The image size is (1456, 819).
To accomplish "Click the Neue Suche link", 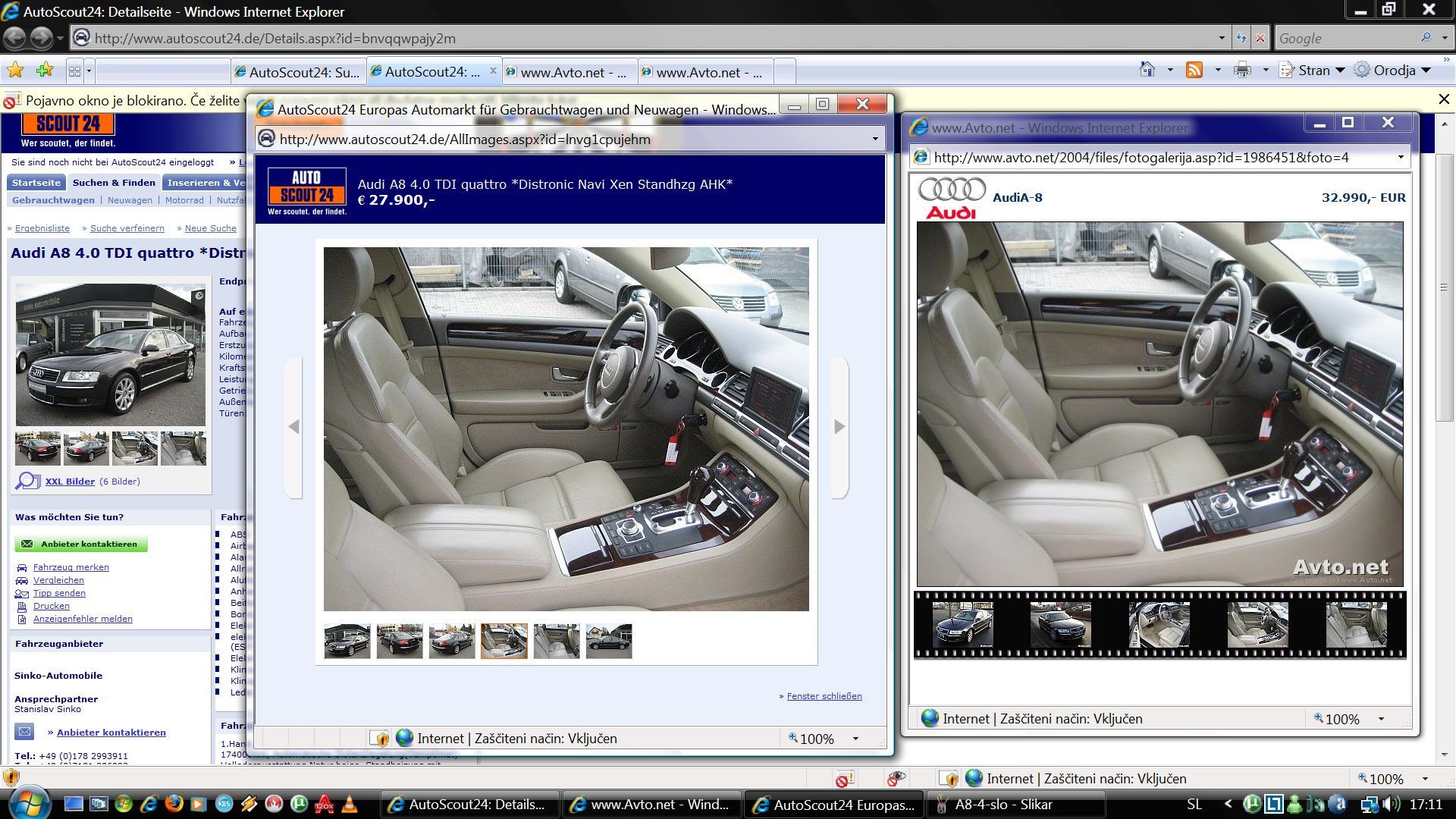I will pyautogui.click(x=211, y=228).
